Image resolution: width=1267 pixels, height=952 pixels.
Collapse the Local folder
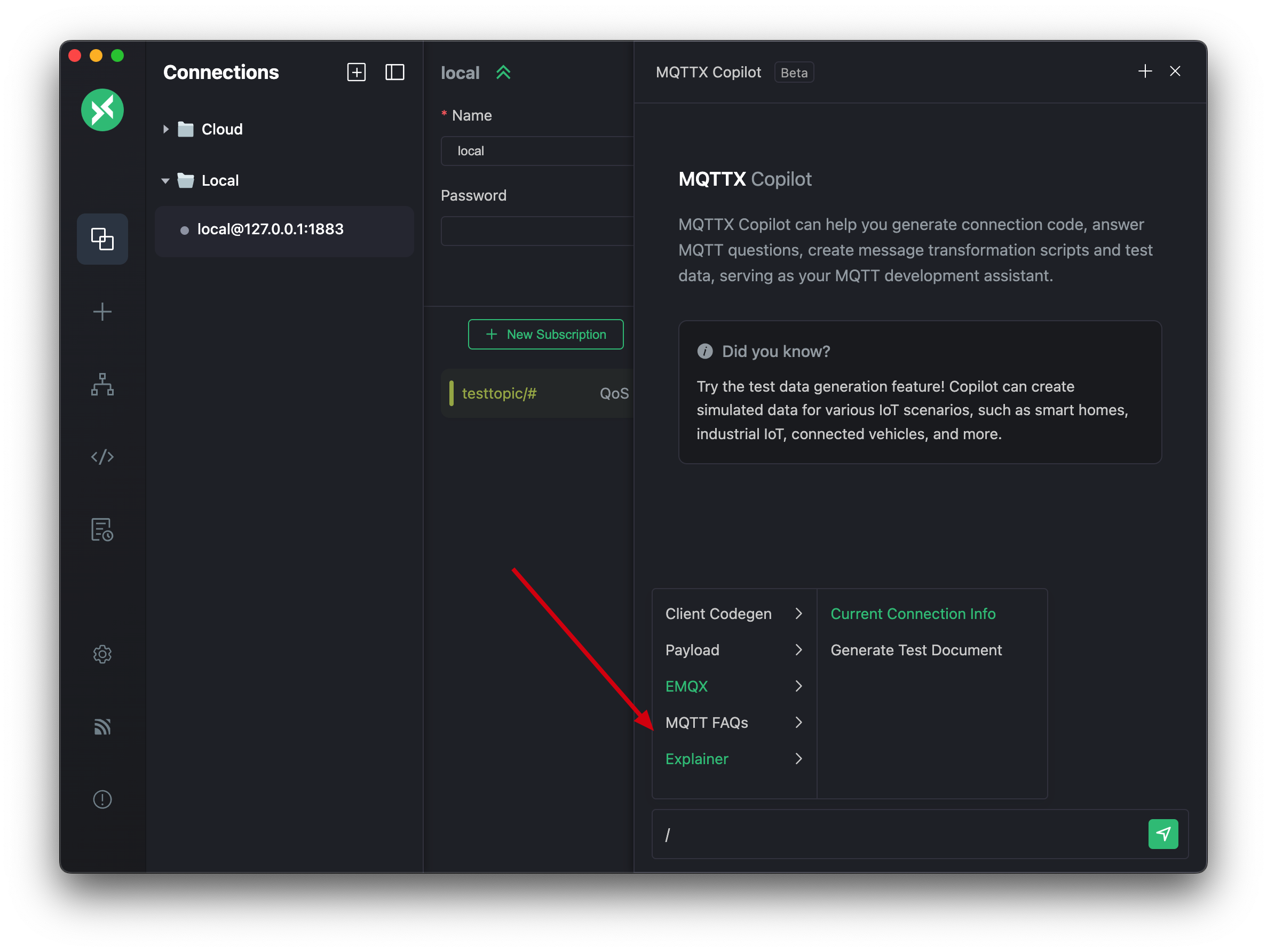tap(165, 180)
